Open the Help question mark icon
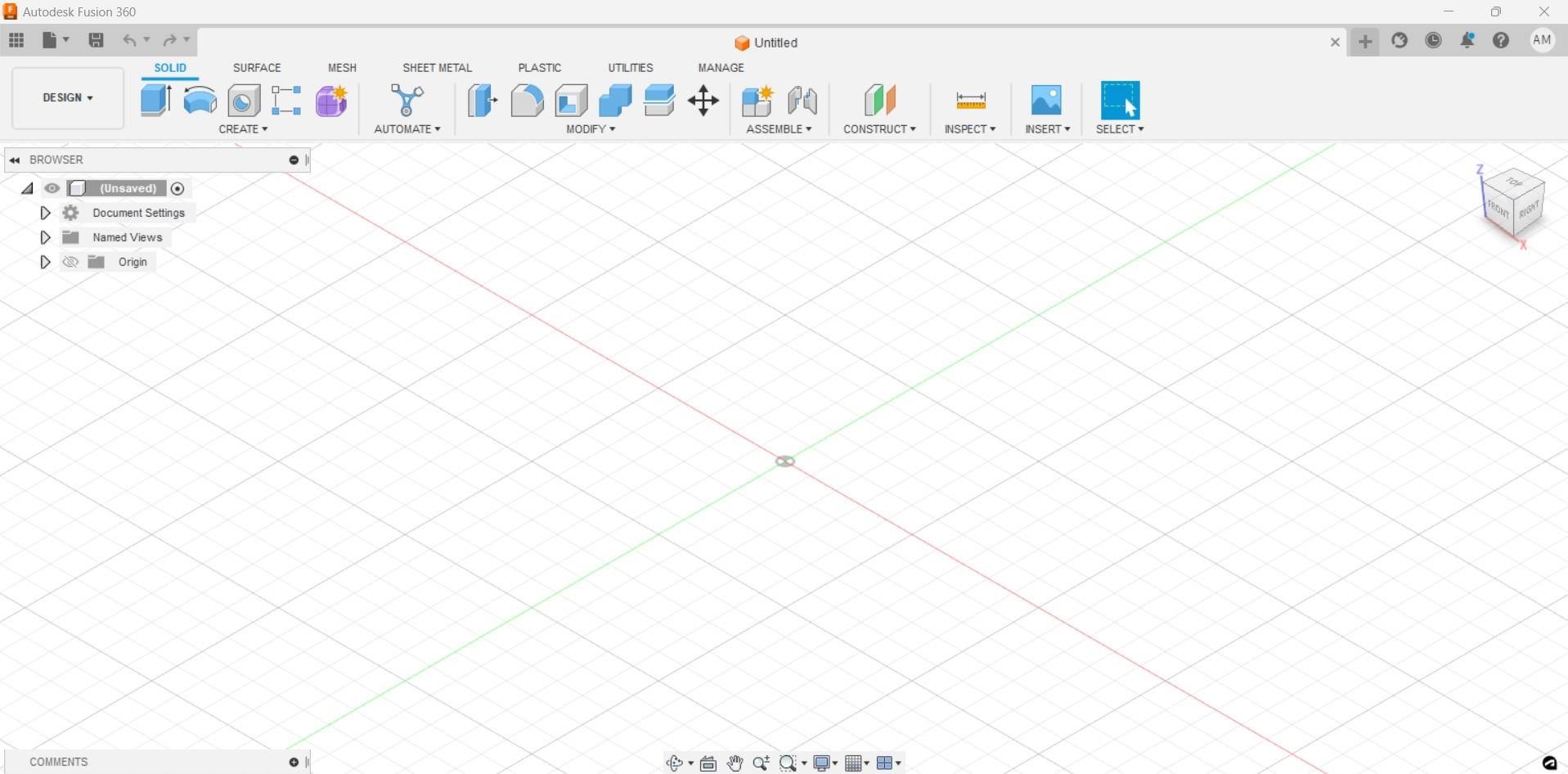 point(1501,40)
